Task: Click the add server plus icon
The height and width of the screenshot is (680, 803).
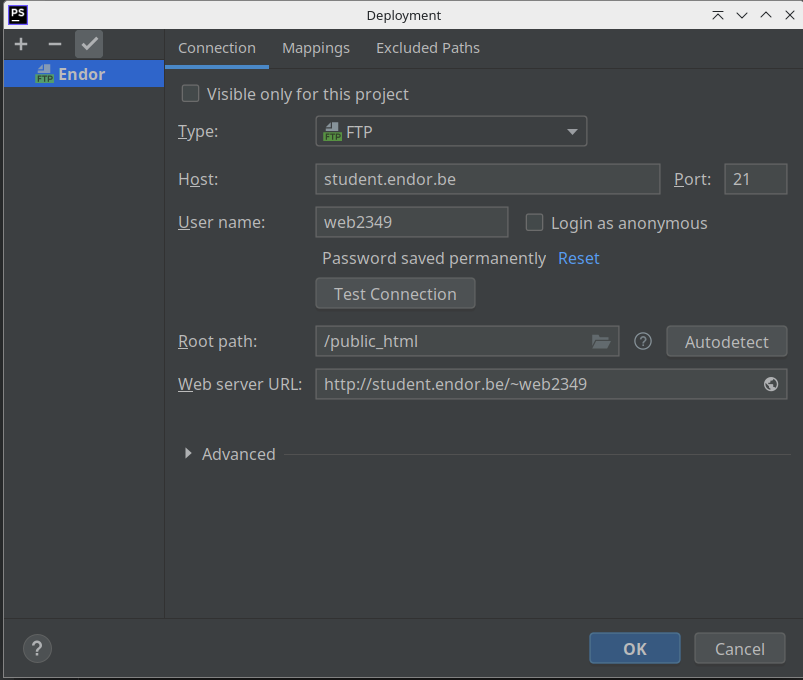Action: click(21, 45)
